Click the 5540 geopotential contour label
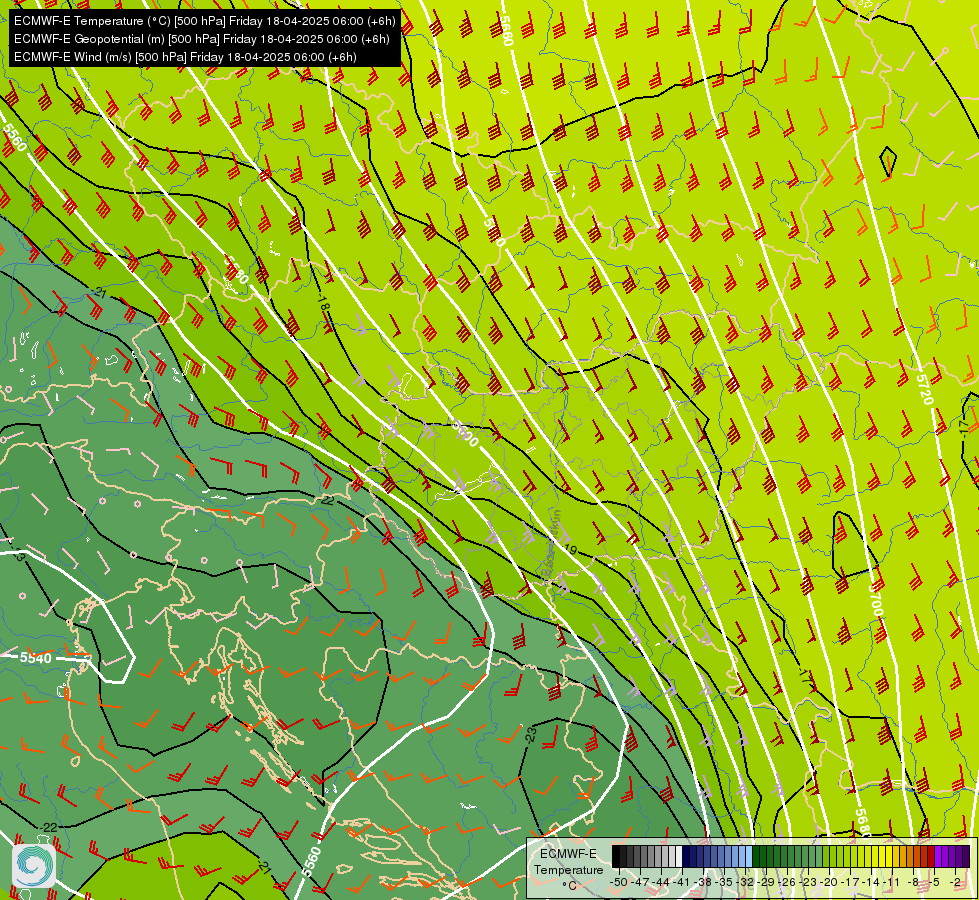Viewport: 979px width, 900px height. 36,658
